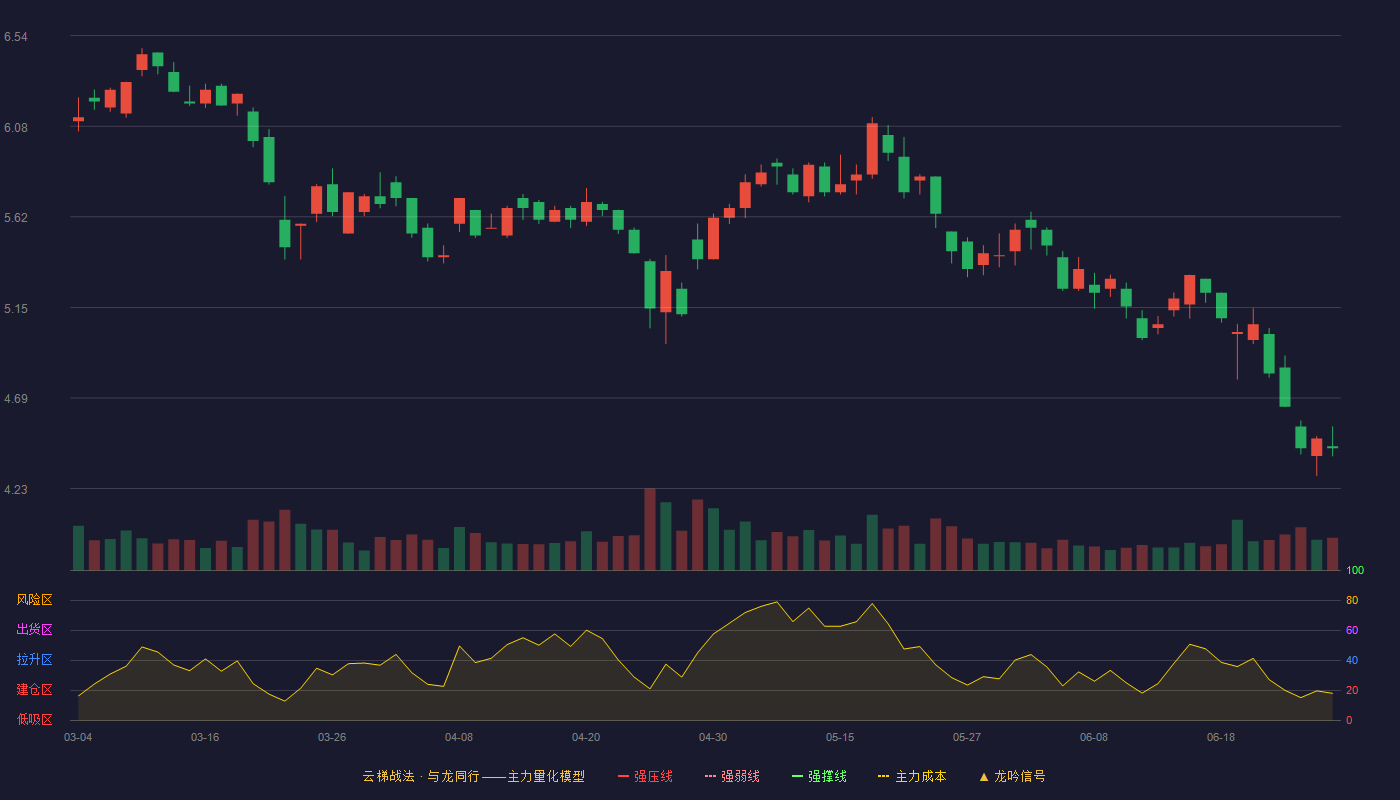The width and height of the screenshot is (1400, 800).
Task: Click the 03-04 date axis label
Action: 78,737
